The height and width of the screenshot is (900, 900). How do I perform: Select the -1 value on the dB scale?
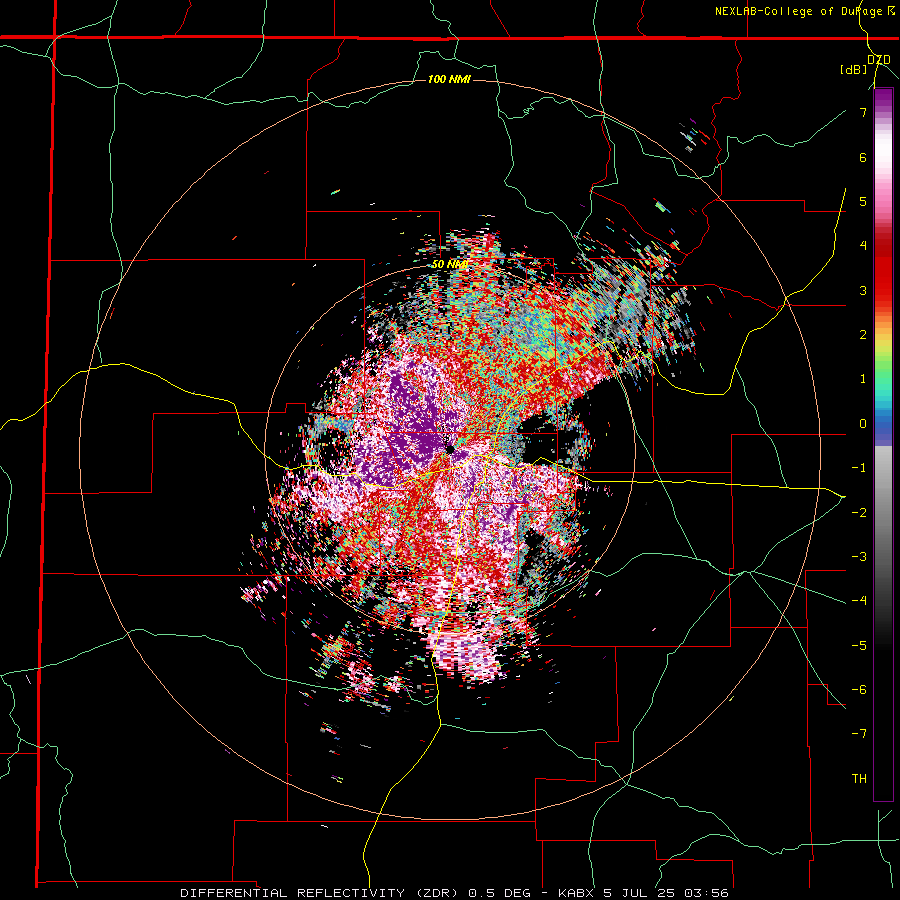[x=859, y=468]
